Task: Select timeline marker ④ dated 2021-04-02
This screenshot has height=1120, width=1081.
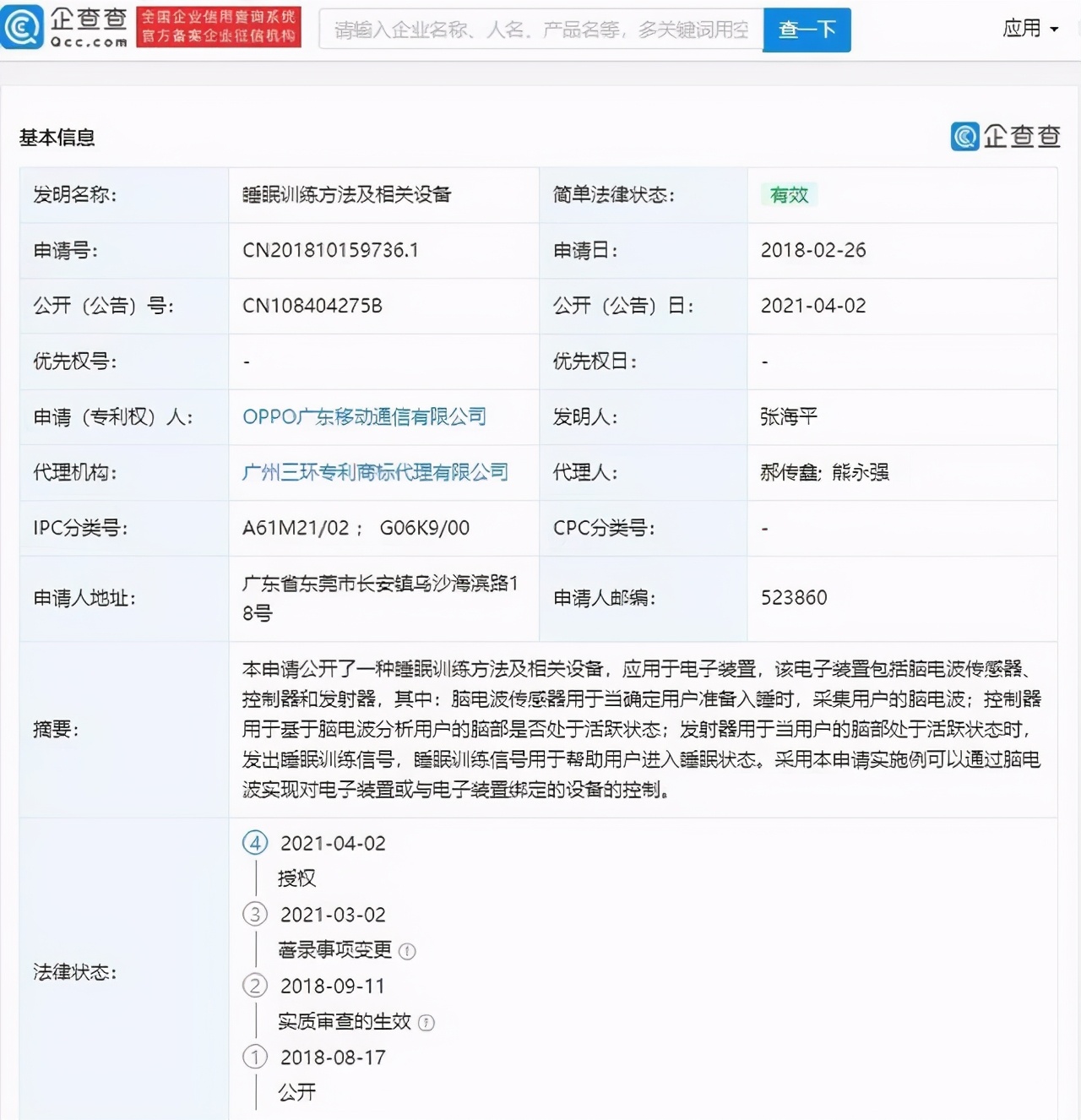Action: (x=254, y=843)
